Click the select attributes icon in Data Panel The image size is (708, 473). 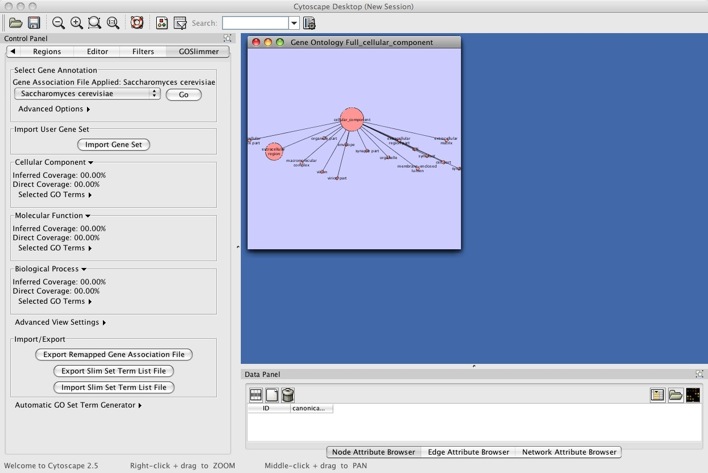(256, 395)
